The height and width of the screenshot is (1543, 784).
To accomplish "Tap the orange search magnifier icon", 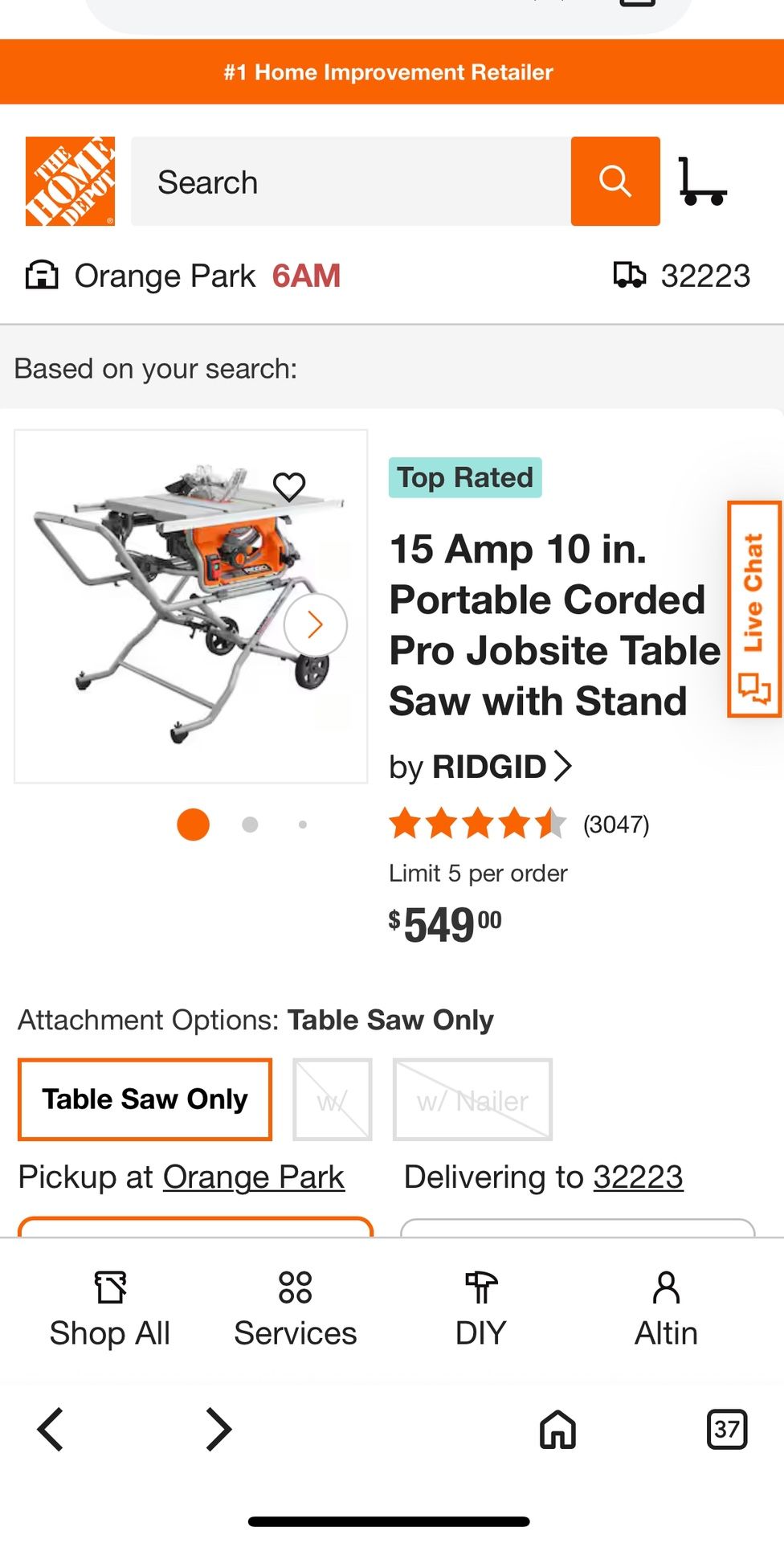I will point(614,181).
